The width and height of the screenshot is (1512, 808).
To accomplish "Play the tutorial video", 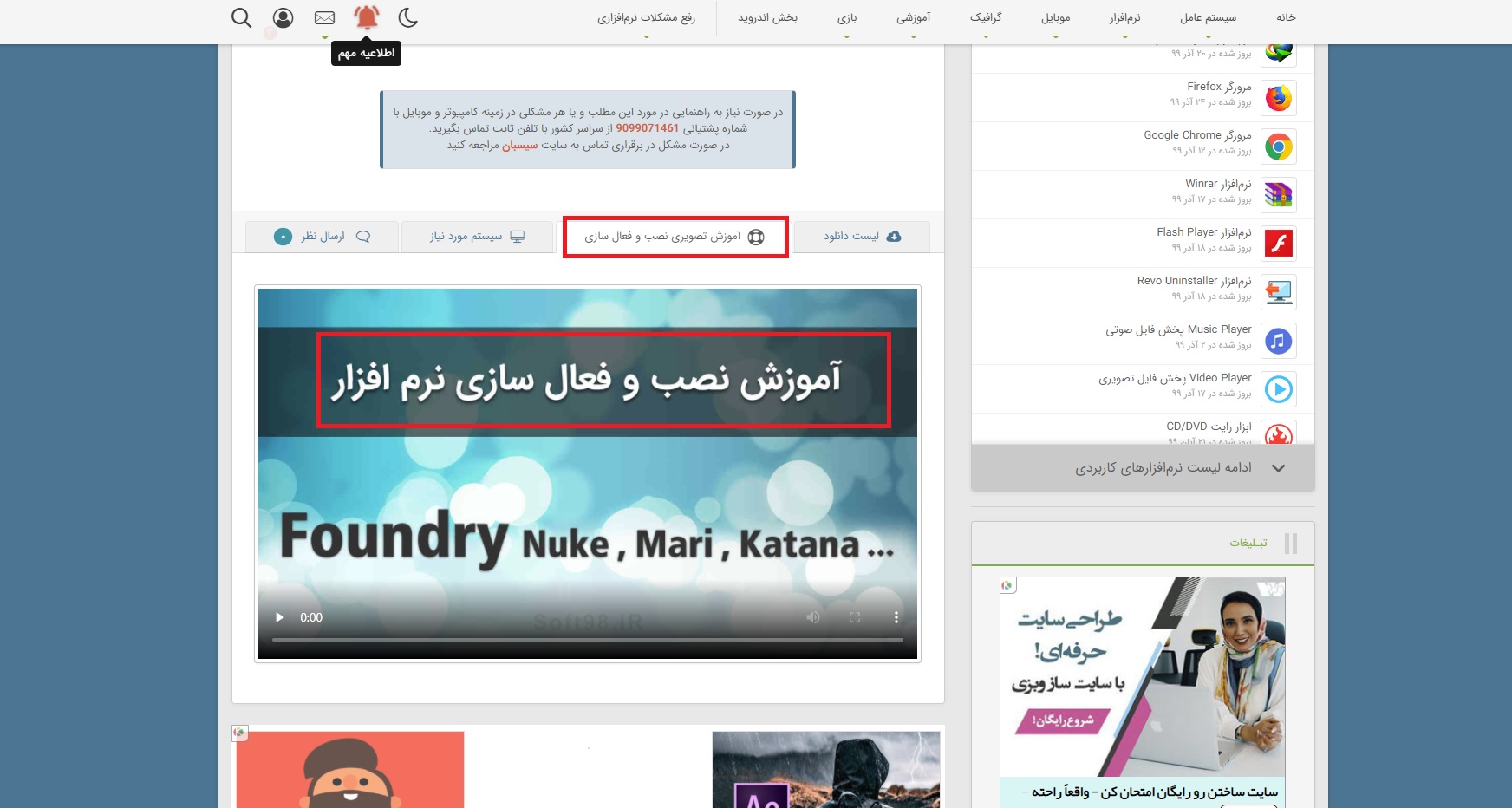I will pos(280,617).
